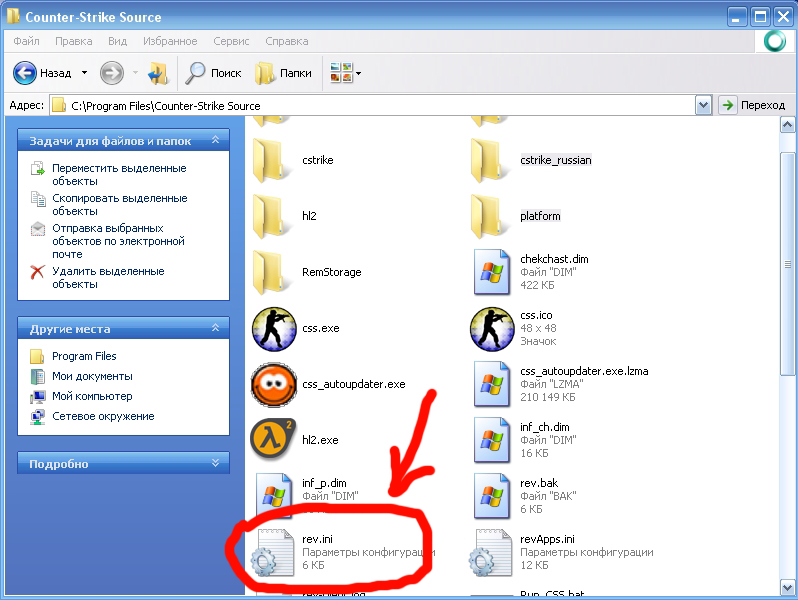Select the inf_p.dim file icon

[x=273, y=496]
